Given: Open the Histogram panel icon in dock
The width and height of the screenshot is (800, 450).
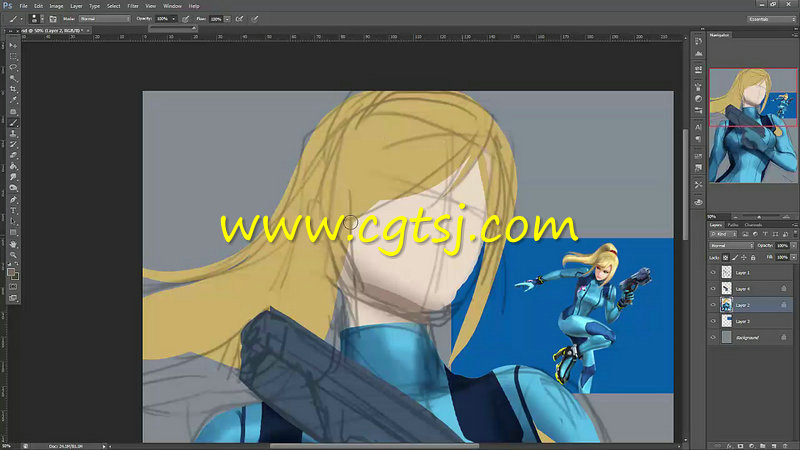Looking at the screenshot, I should pos(698,54).
